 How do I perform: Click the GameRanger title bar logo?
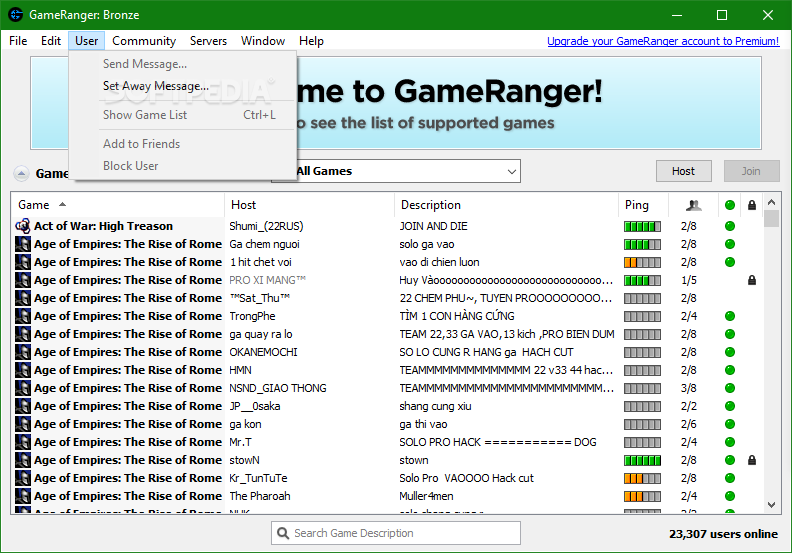(x=15, y=15)
